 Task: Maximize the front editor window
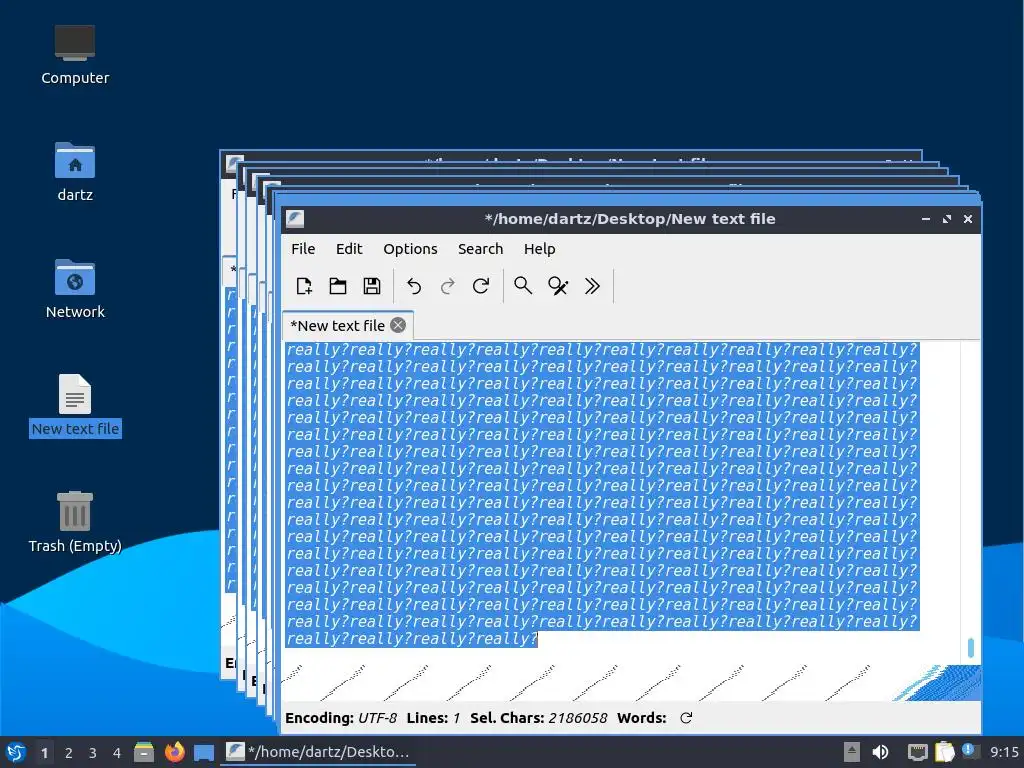pos(947,219)
